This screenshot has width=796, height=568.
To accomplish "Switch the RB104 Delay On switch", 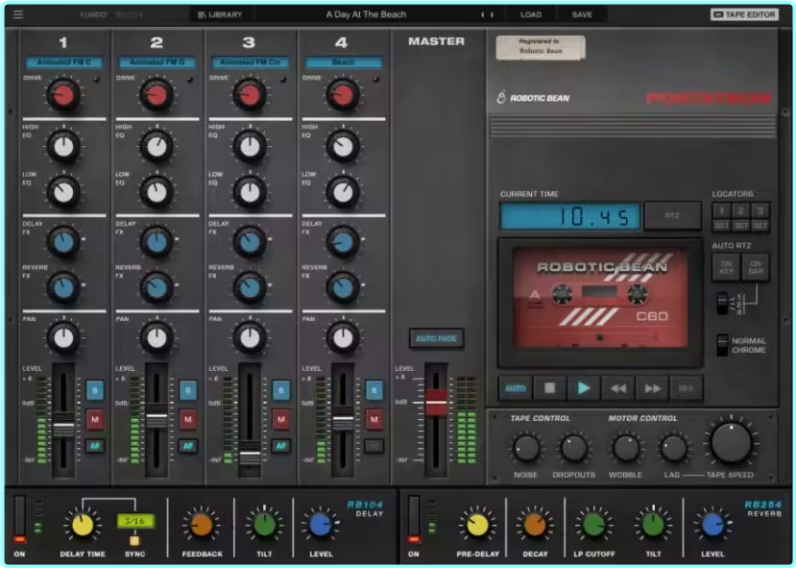I will point(19,519).
